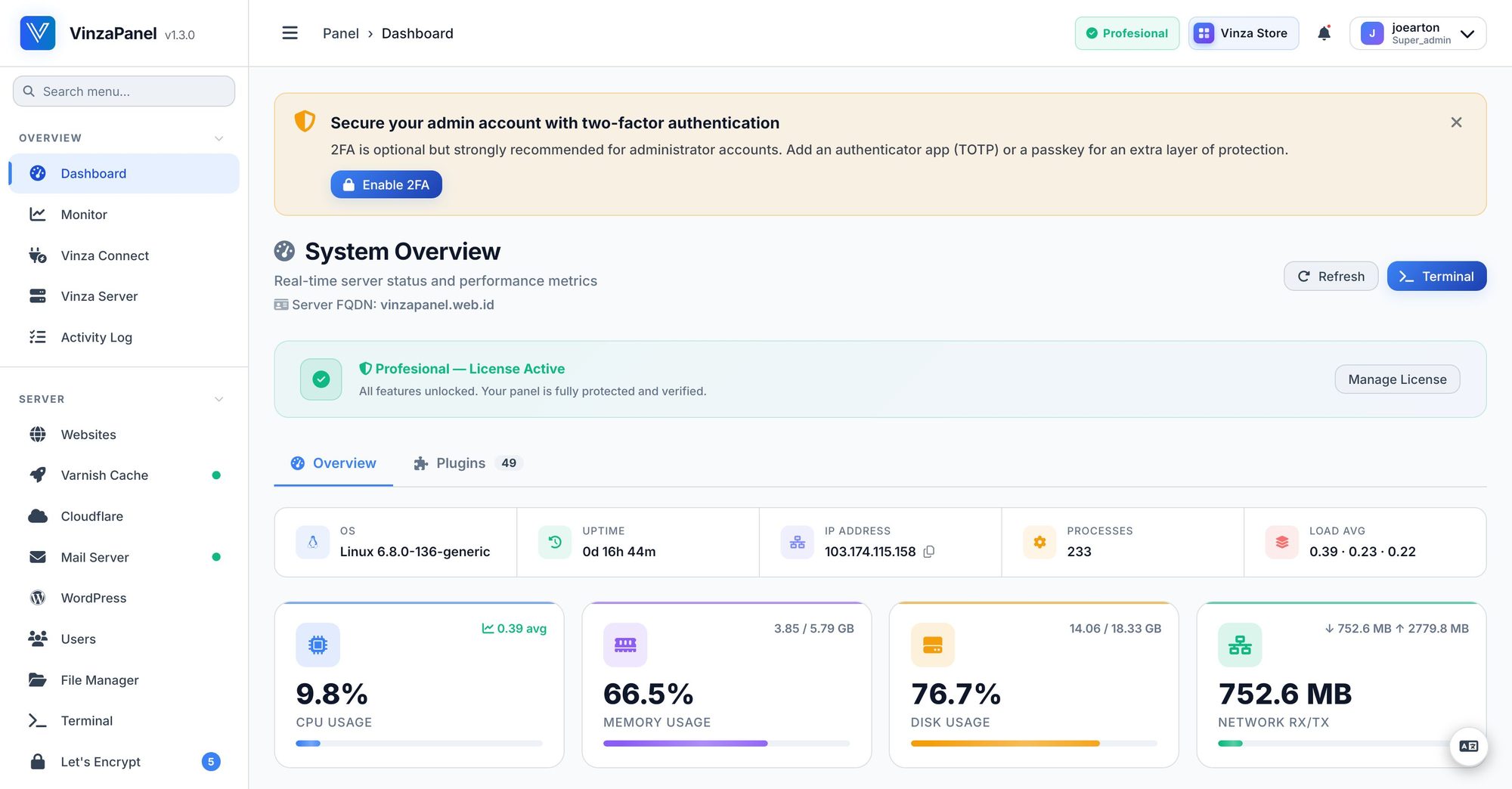
Task: Click the processes gear icon
Action: (x=1039, y=542)
